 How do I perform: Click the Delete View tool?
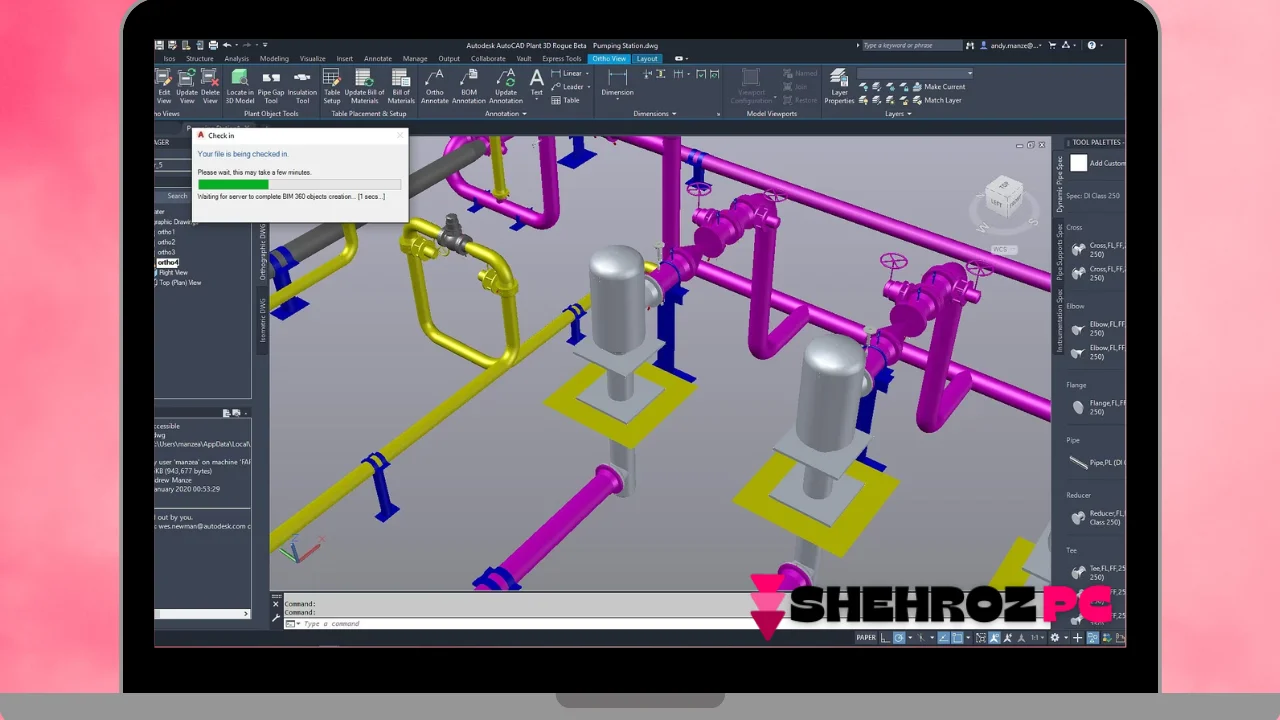[210, 85]
